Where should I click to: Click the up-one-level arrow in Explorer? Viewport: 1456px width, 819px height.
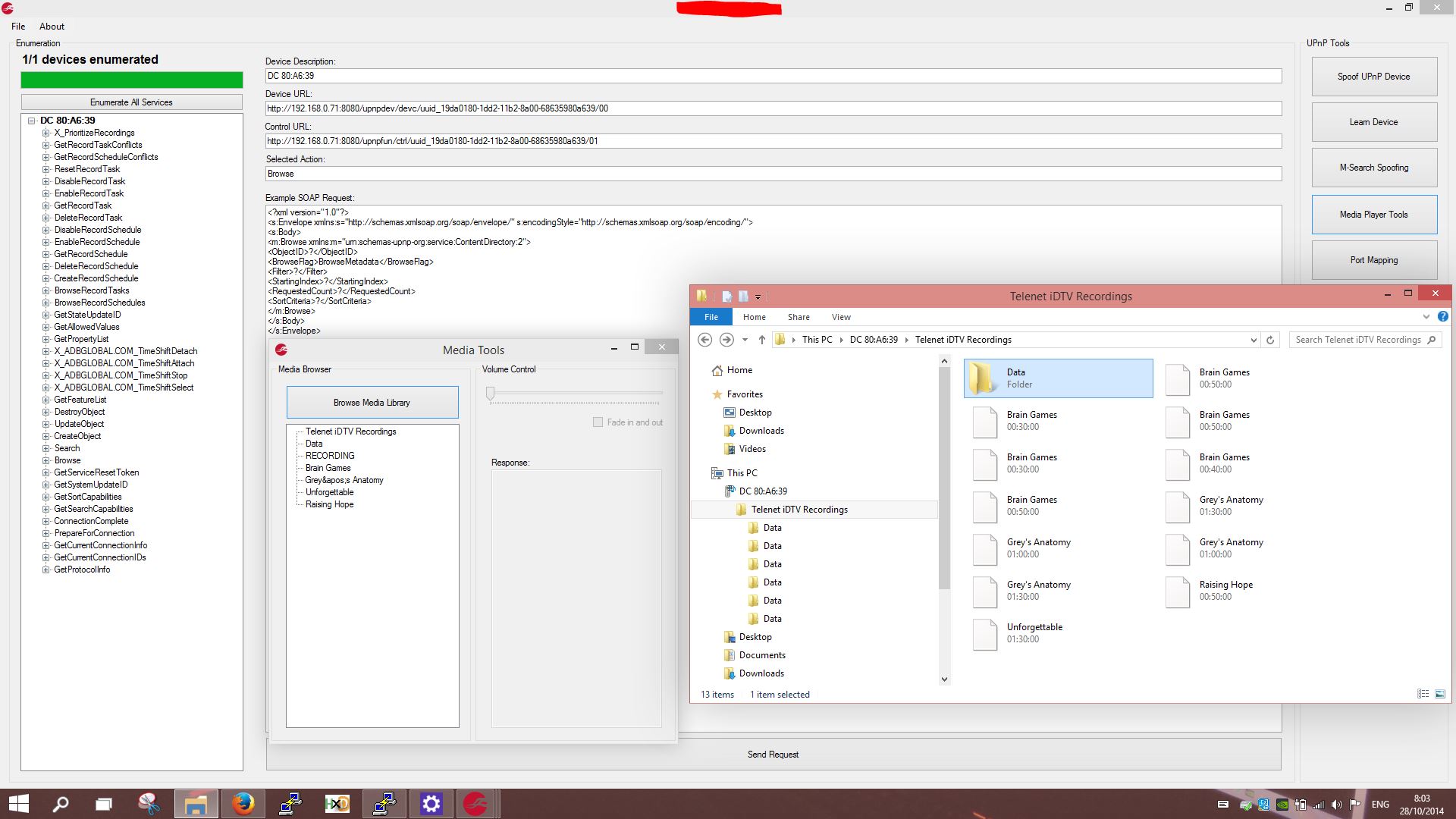(x=761, y=340)
